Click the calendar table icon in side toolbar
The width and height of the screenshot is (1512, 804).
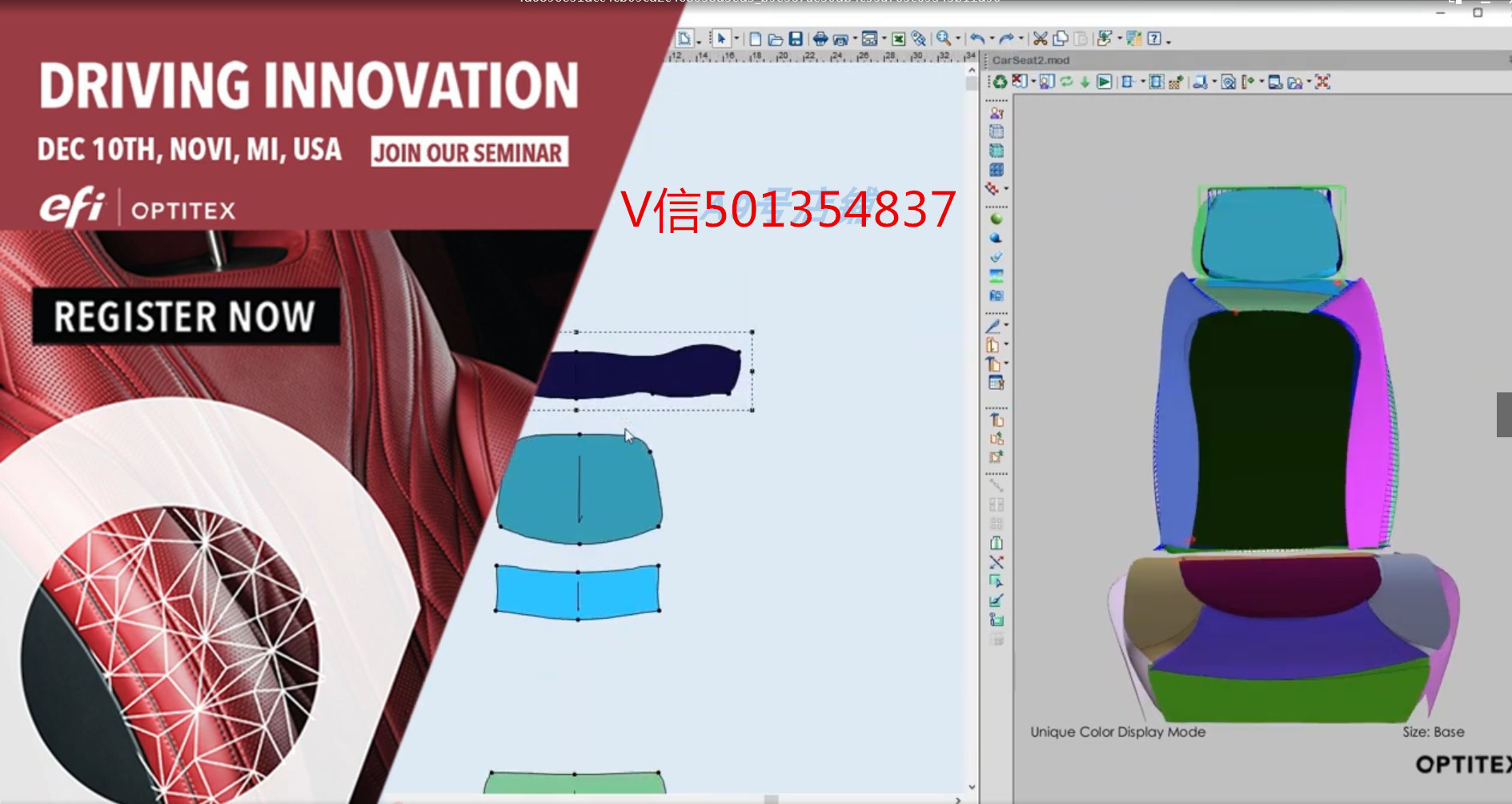click(996, 383)
